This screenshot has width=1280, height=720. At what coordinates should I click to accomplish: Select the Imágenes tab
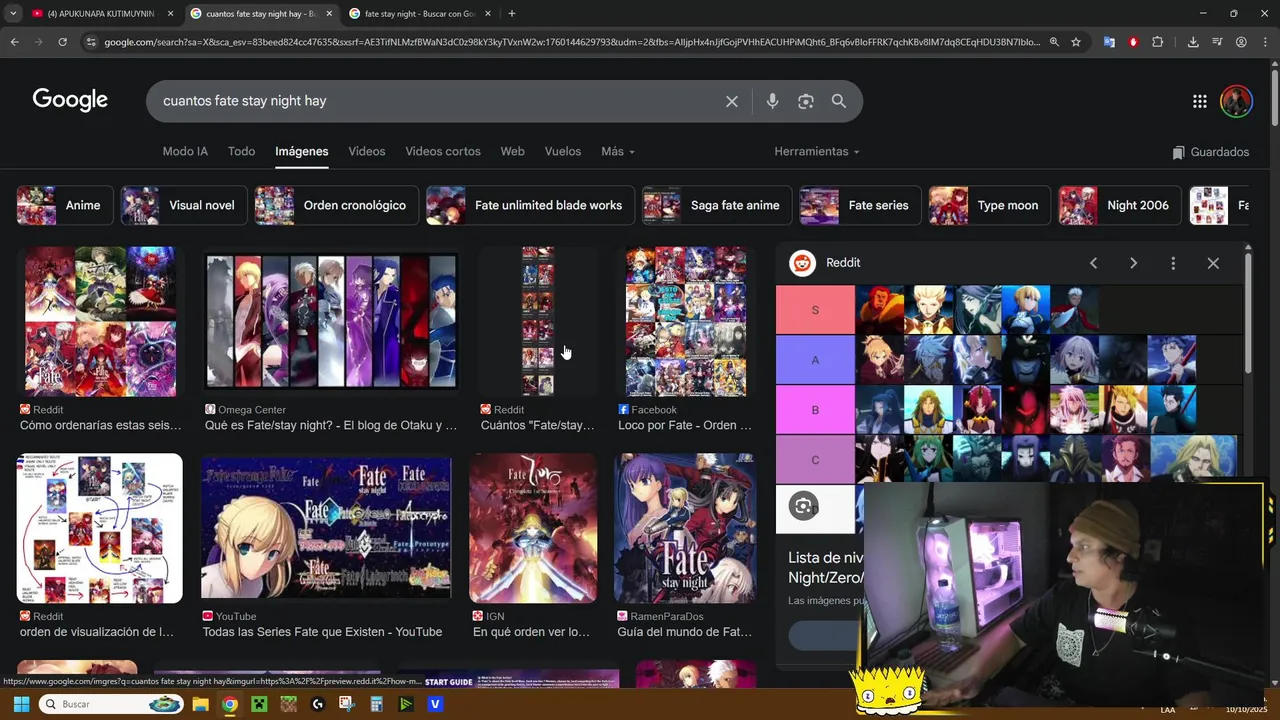click(x=302, y=151)
